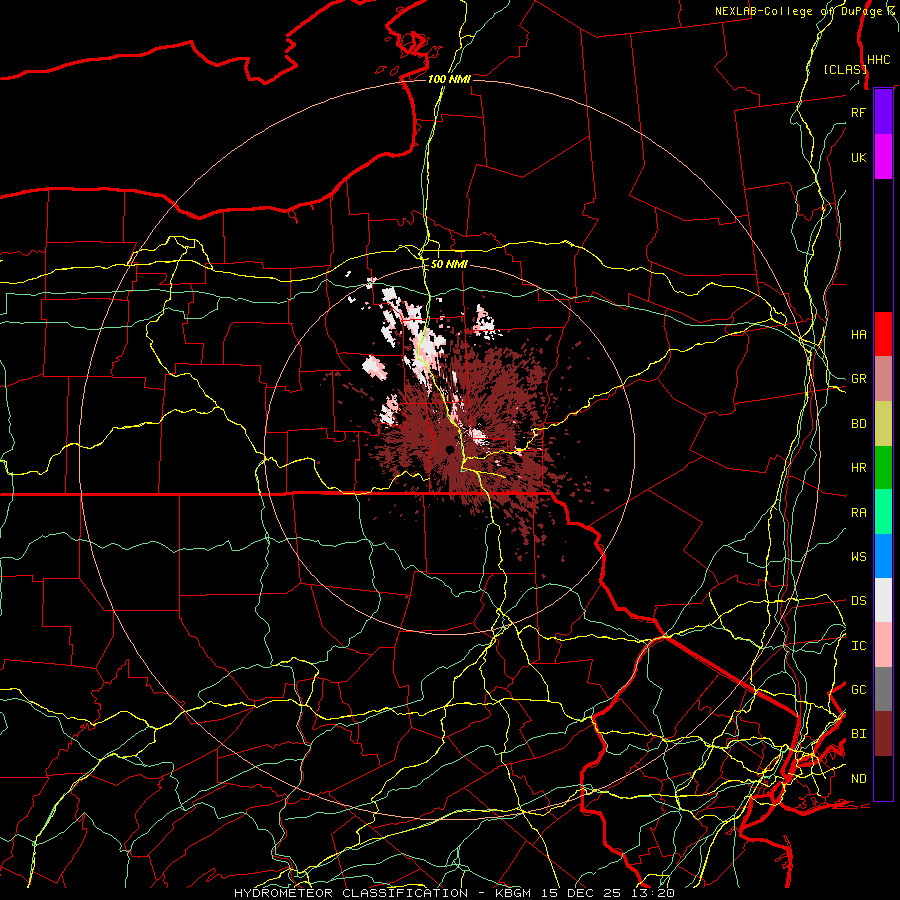Click the 'DS' legend label

coord(858,601)
